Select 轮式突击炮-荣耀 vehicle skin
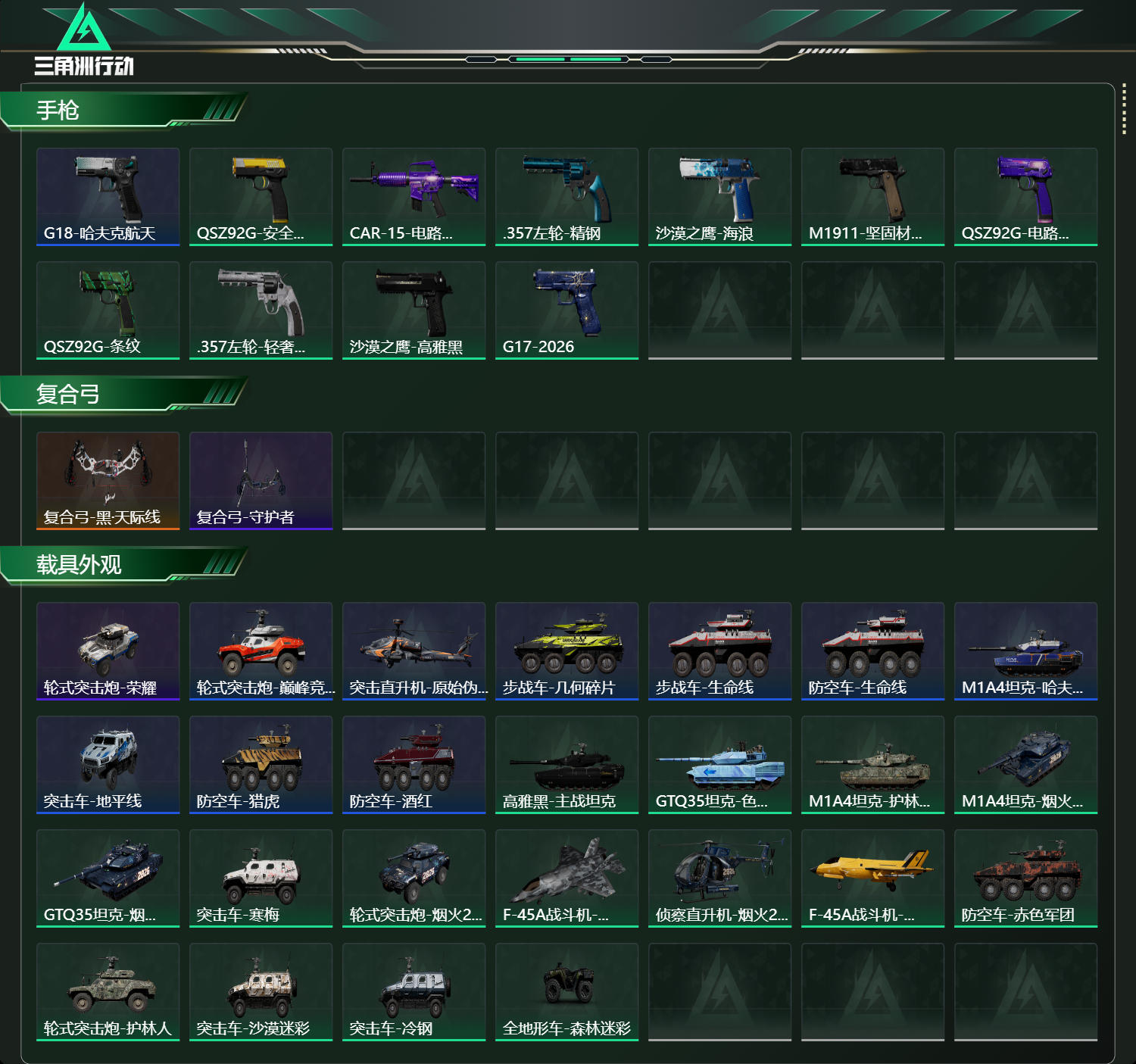The width and height of the screenshot is (1136, 1064). 108,651
